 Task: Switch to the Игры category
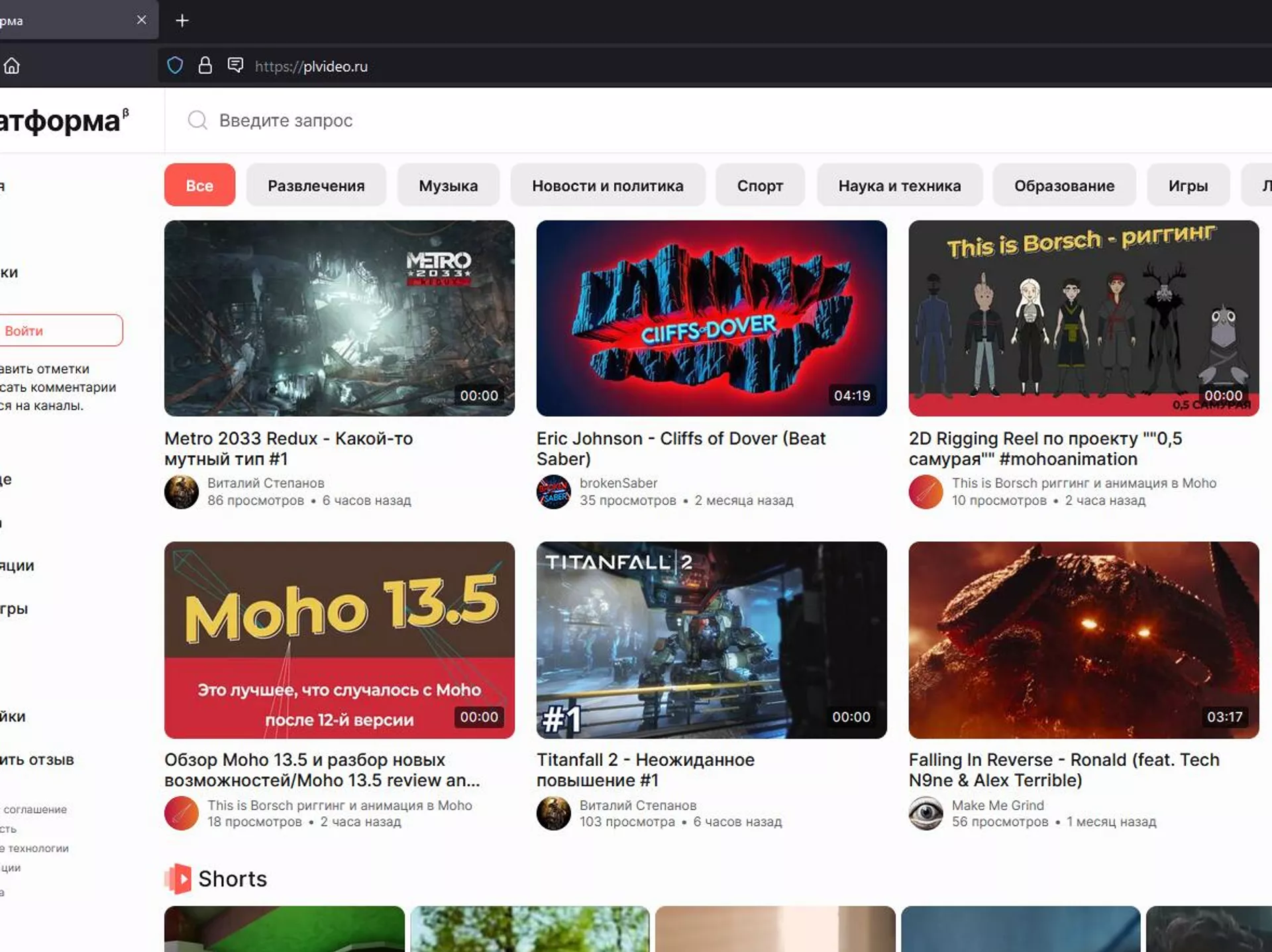pos(1188,185)
